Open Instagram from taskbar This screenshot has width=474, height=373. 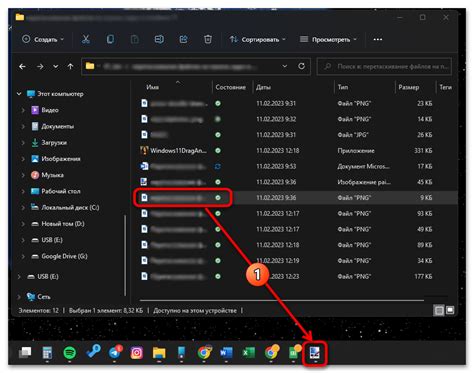[137, 353]
